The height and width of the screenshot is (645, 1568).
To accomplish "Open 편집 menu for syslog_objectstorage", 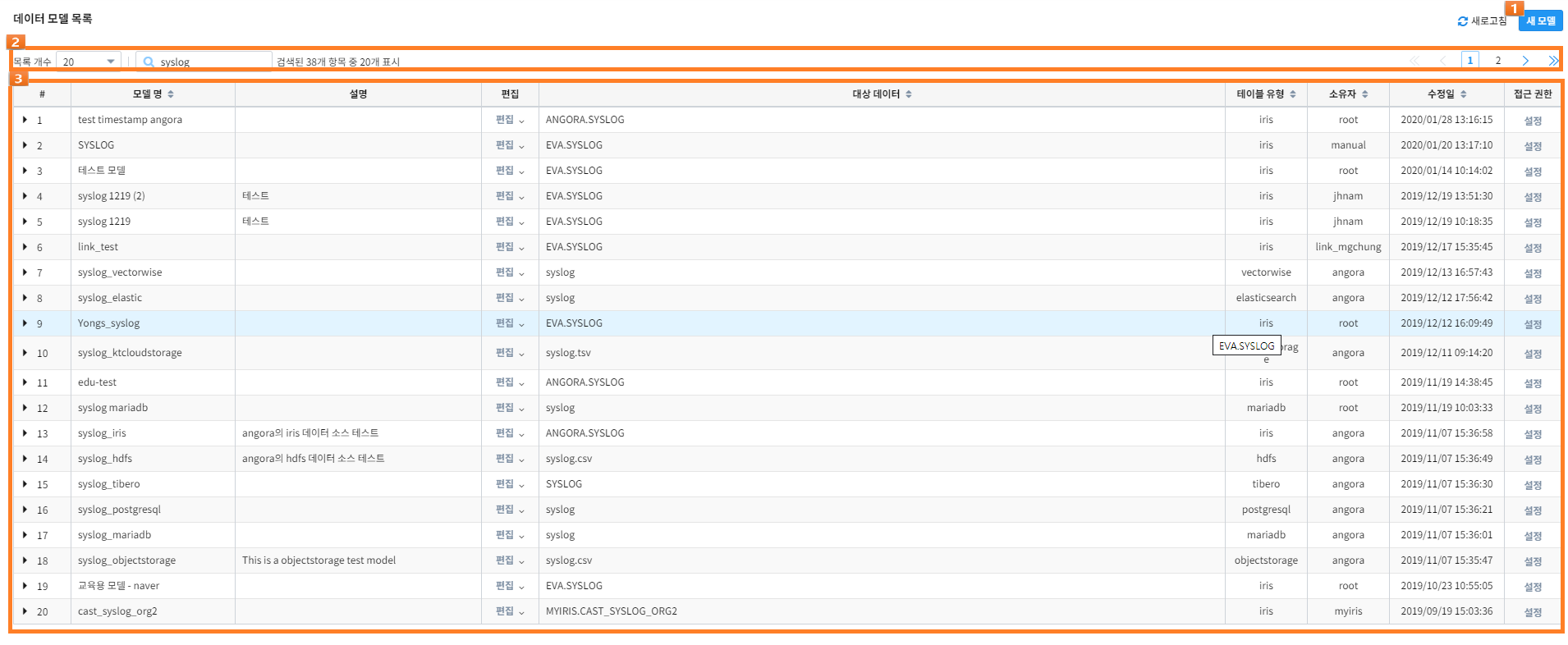I will 510,560.
